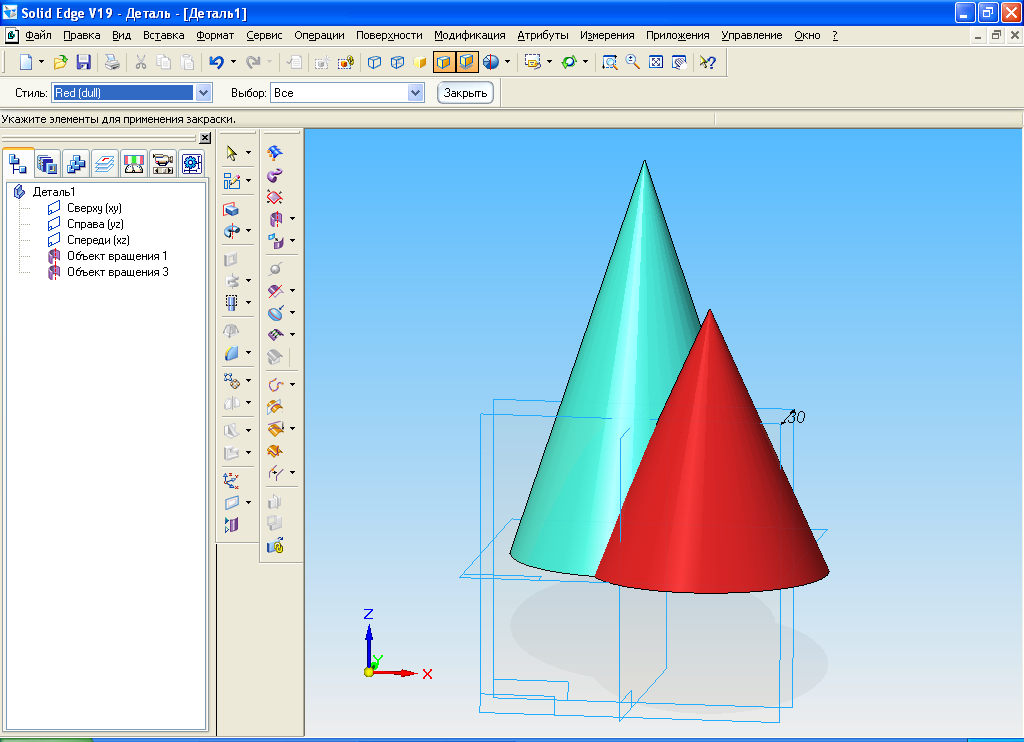Click the Undo arrow icon
The image size is (1024, 742).
click(x=216, y=62)
